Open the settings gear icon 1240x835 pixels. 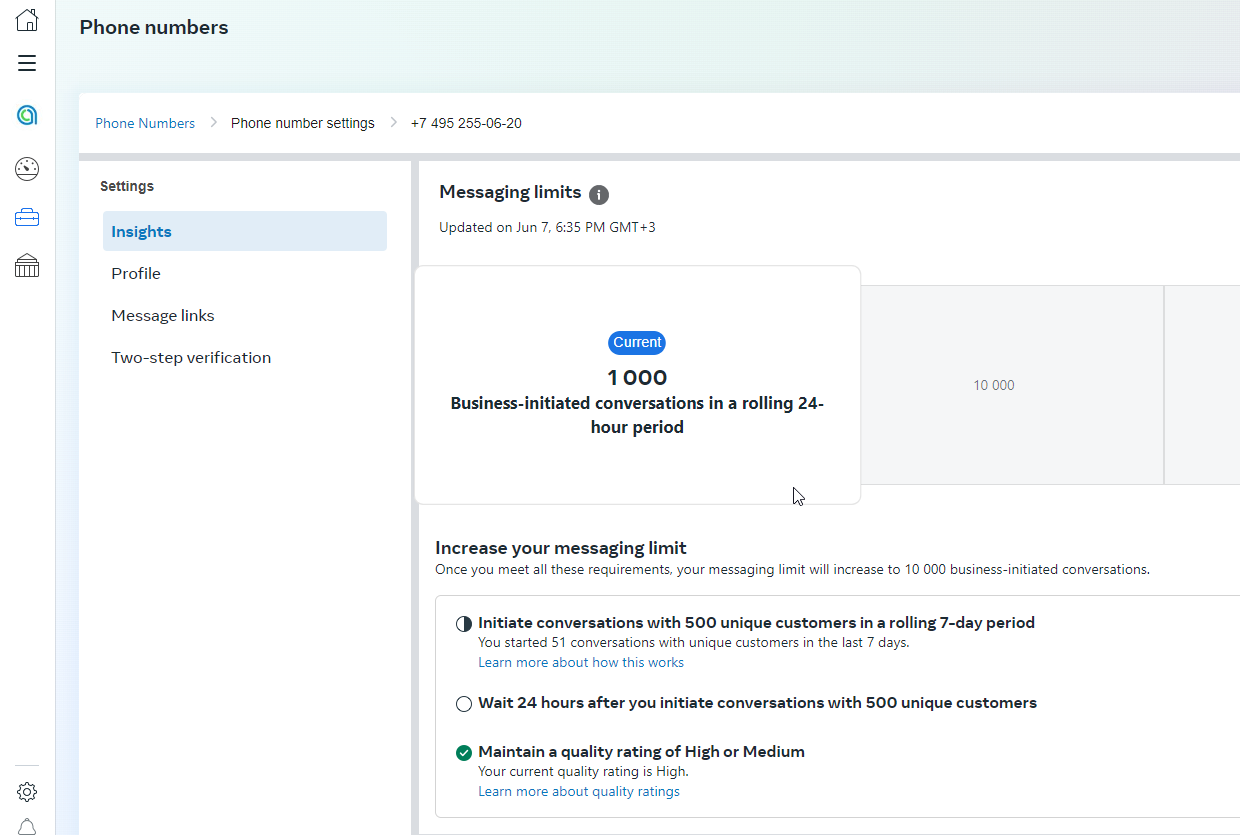[27, 792]
